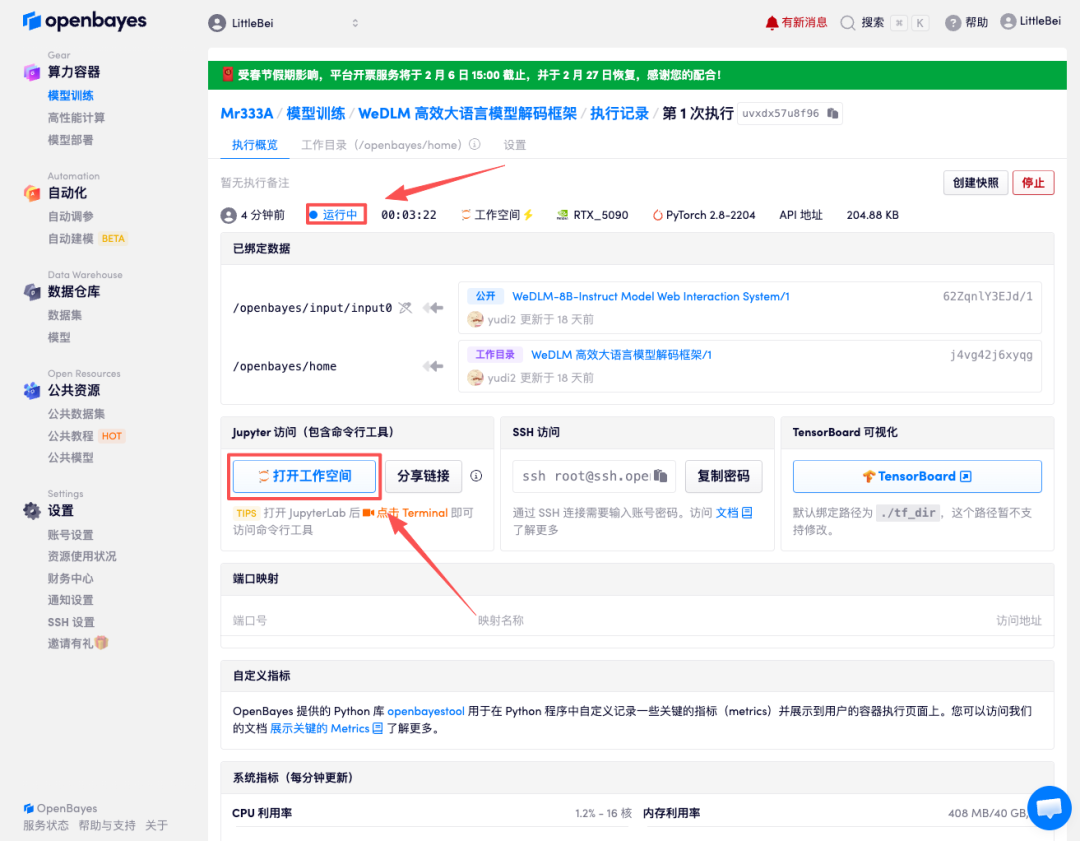Click the help question mark icon

point(953,23)
